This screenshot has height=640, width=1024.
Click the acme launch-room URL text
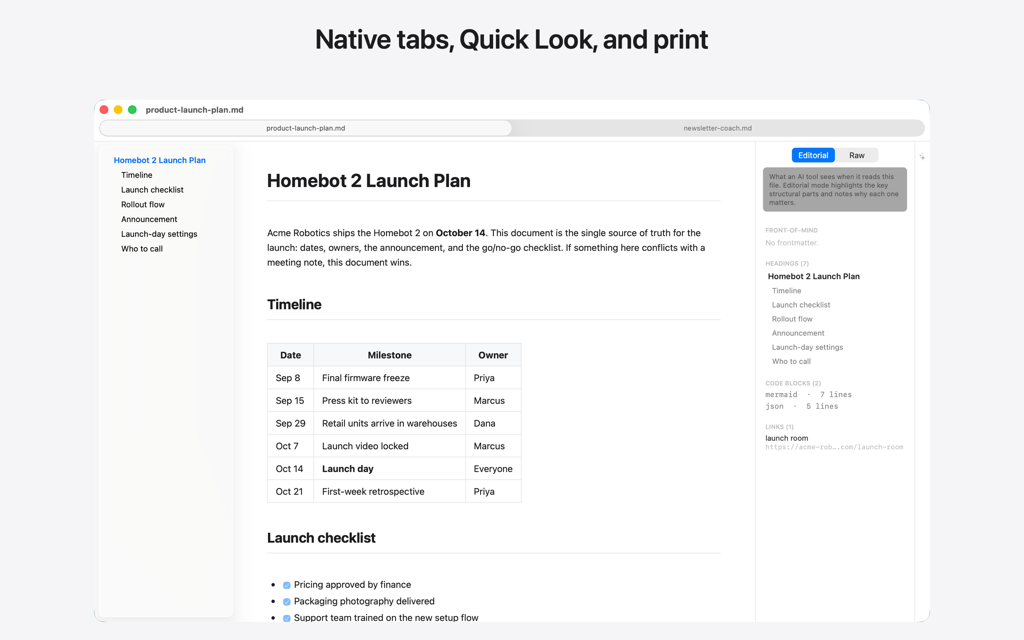[834, 447]
